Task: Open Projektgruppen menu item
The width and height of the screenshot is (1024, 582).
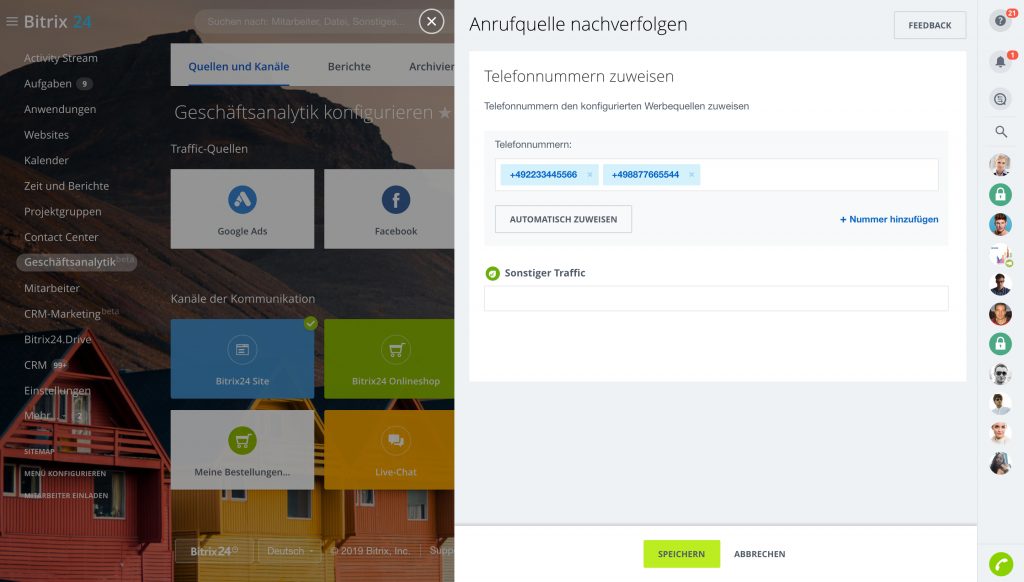Action: tap(62, 212)
